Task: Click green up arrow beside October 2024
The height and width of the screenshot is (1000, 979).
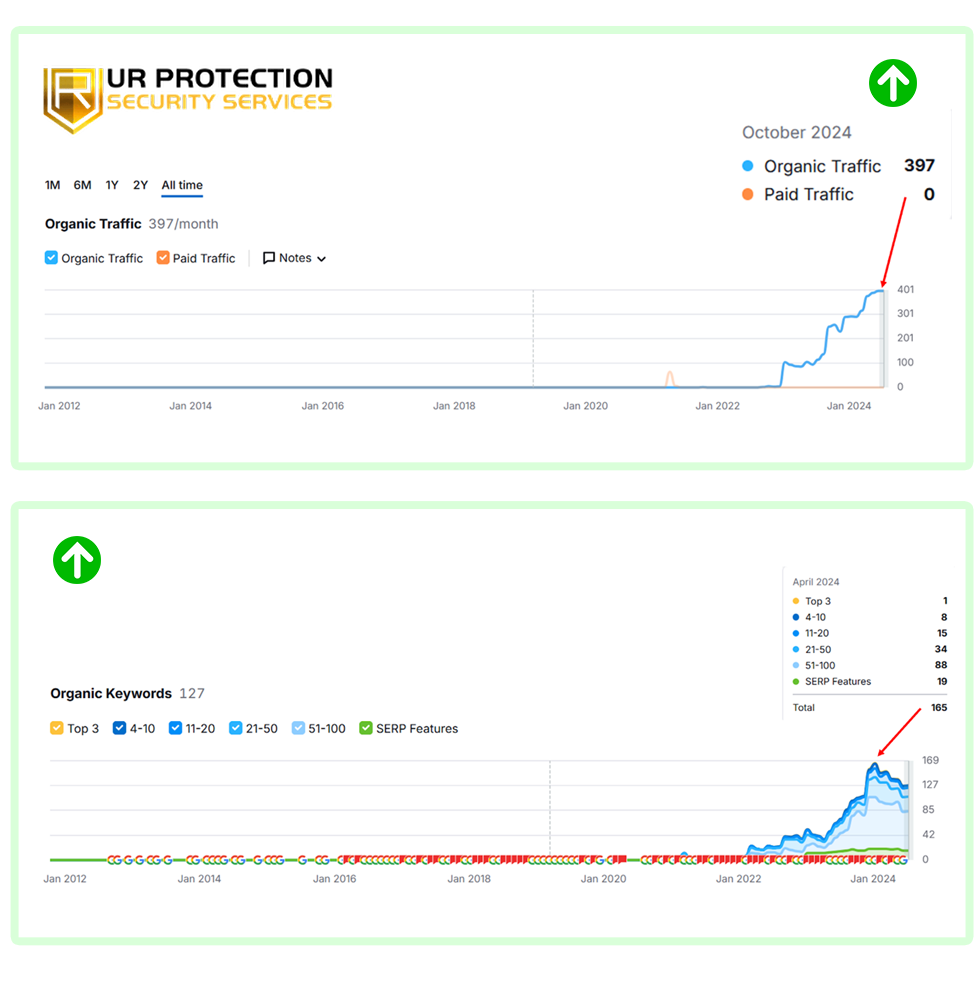Action: click(892, 84)
